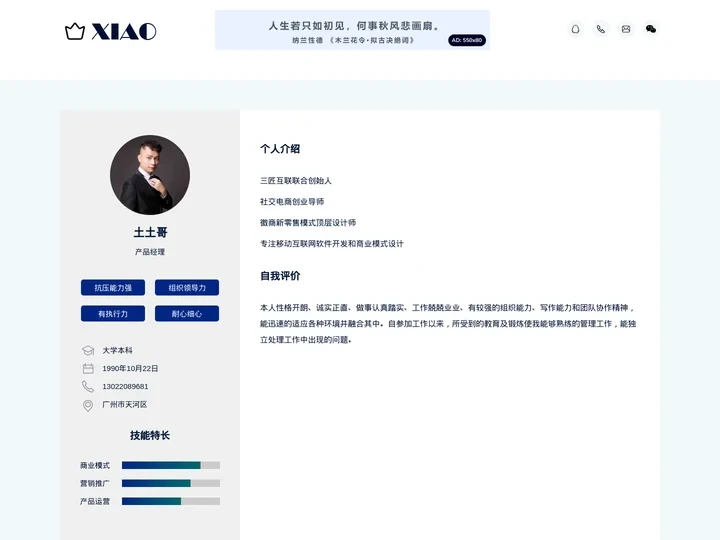The image size is (720, 540).
Task: Click the 商业模式 skill progress bar
Action: point(171,465)
